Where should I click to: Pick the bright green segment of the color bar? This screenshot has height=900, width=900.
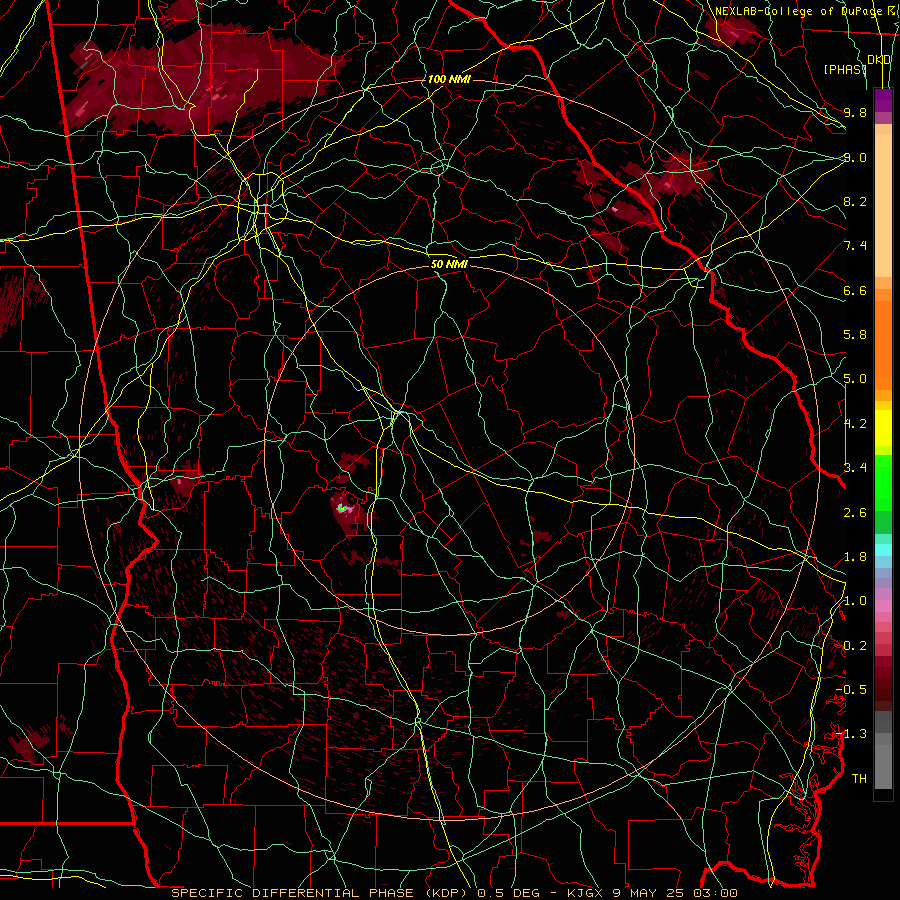click(883, 483)
